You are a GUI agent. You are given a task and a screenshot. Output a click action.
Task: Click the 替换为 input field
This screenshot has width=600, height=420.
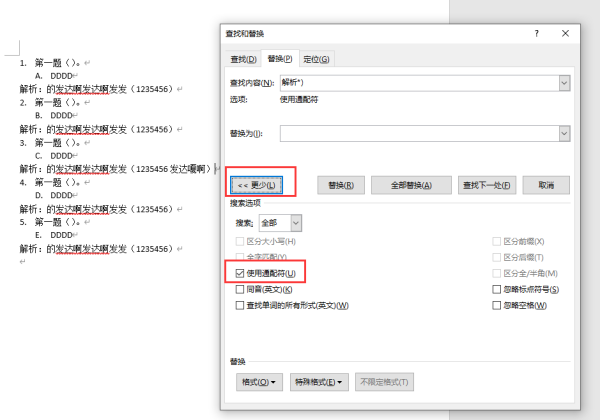click(x=419, y=133)
